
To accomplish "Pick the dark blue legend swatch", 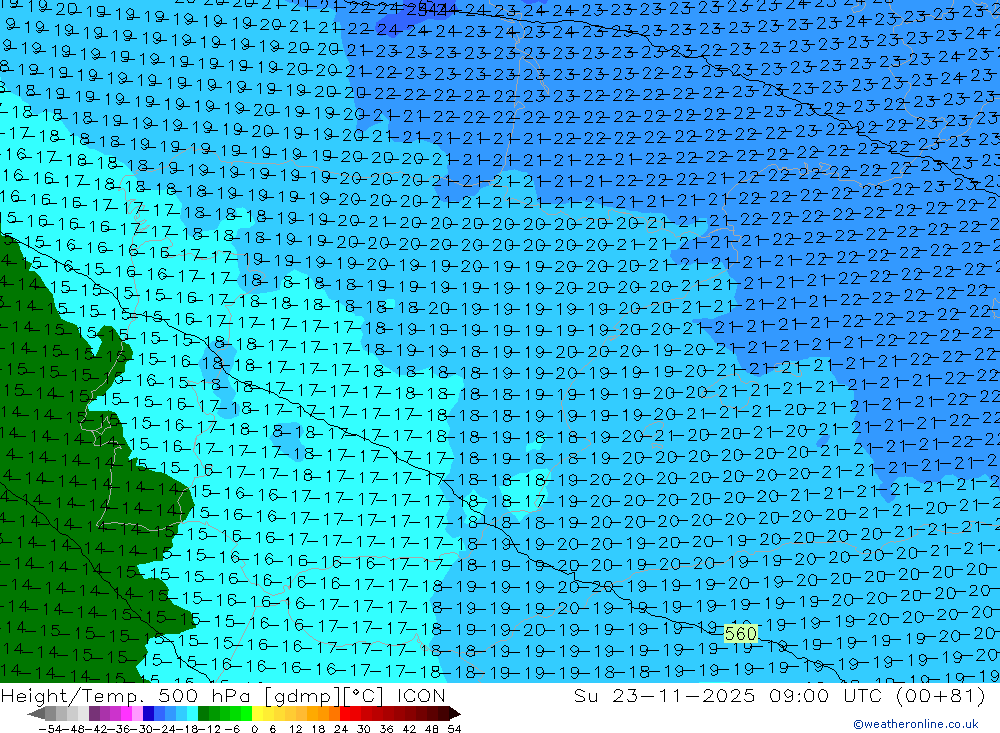I will [148, 713].
